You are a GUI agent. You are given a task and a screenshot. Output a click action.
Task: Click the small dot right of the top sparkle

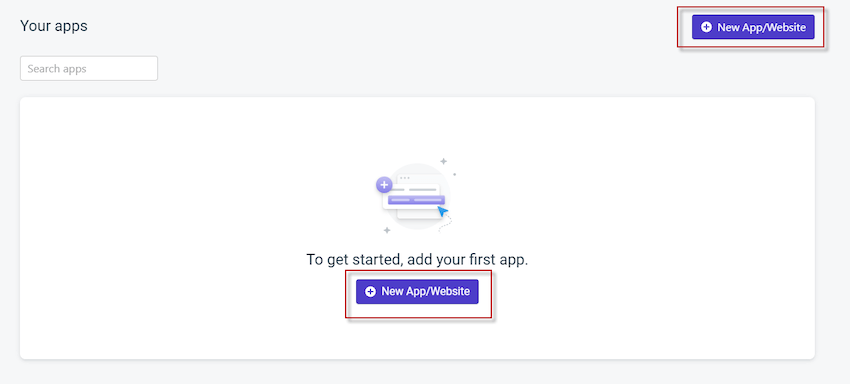(x=455, y=175)
